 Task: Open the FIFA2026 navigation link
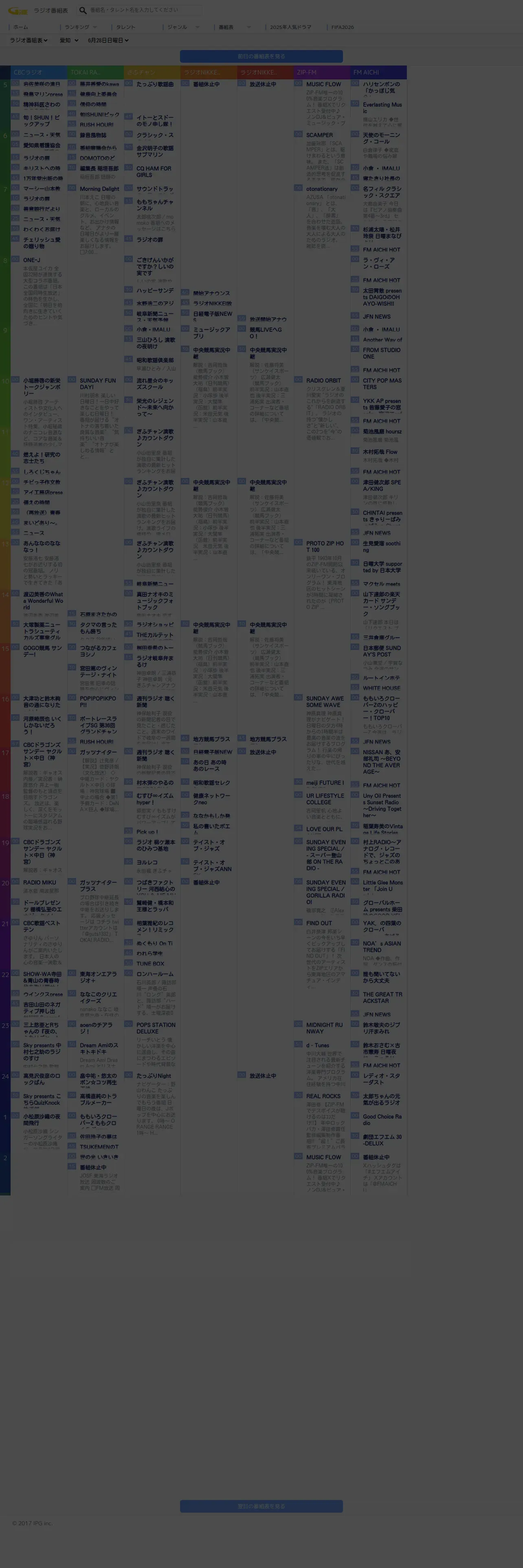[x=342, y=27]
